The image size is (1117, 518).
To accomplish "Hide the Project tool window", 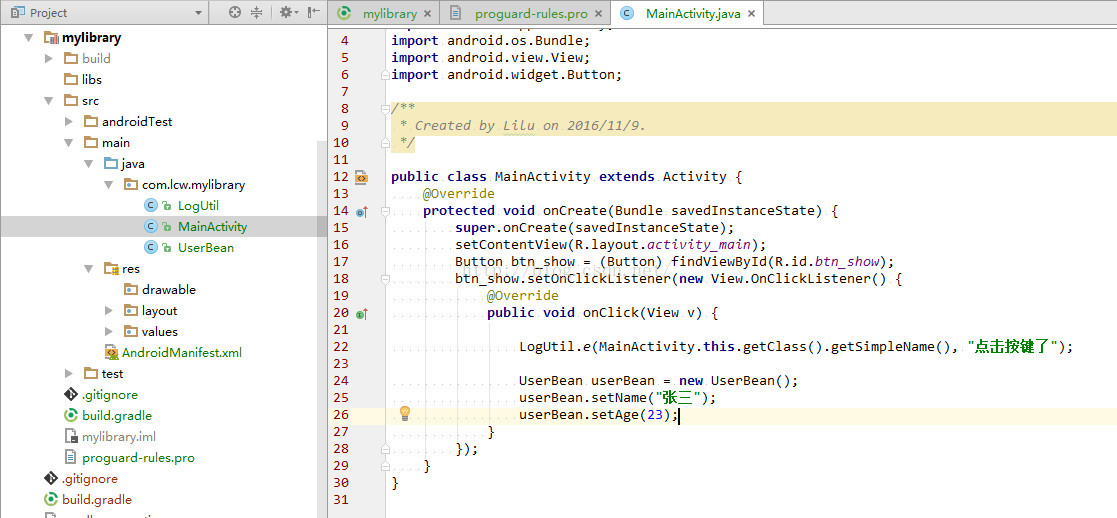I will point(314,13).
